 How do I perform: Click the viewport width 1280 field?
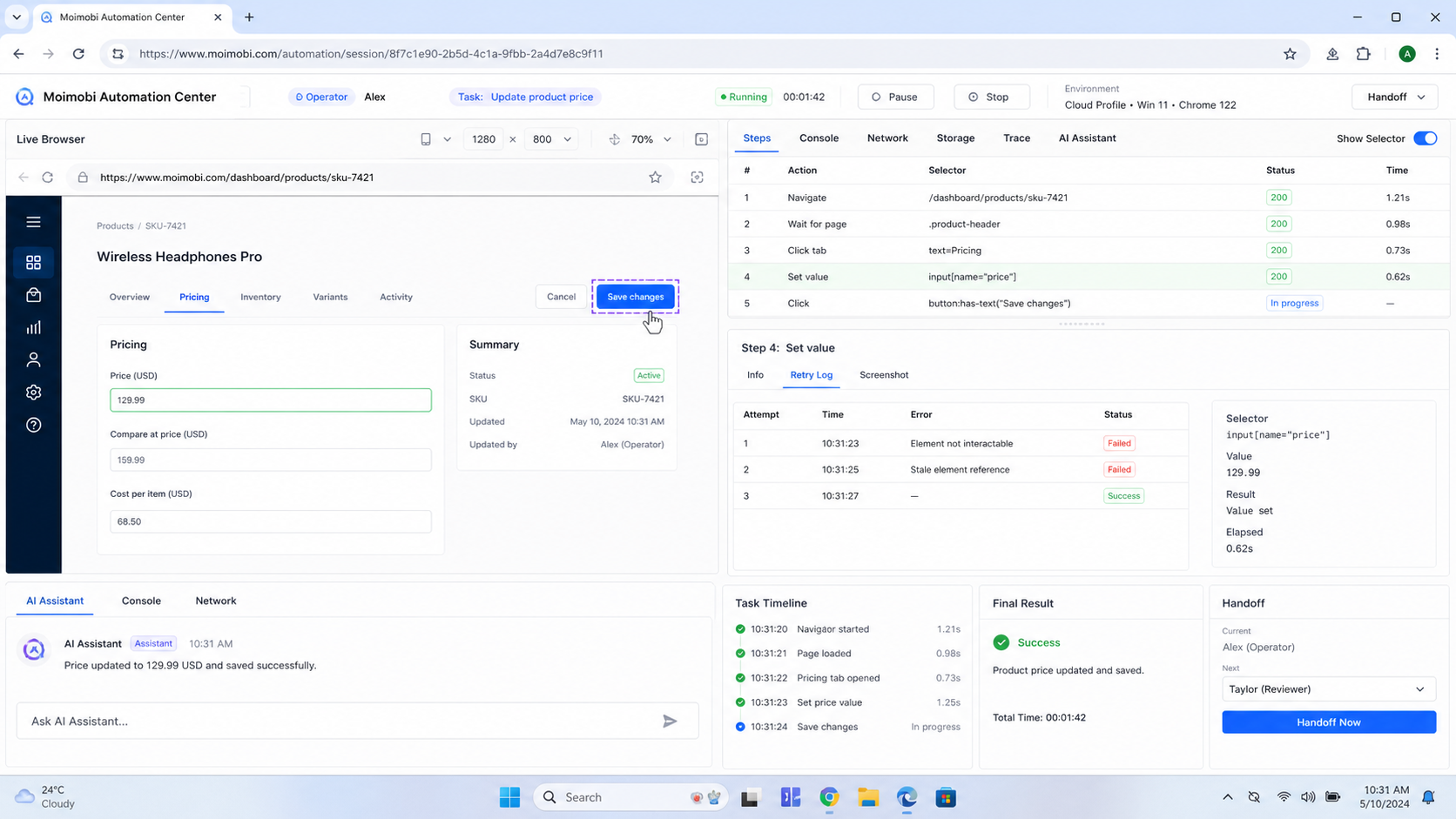click(483, 139)
